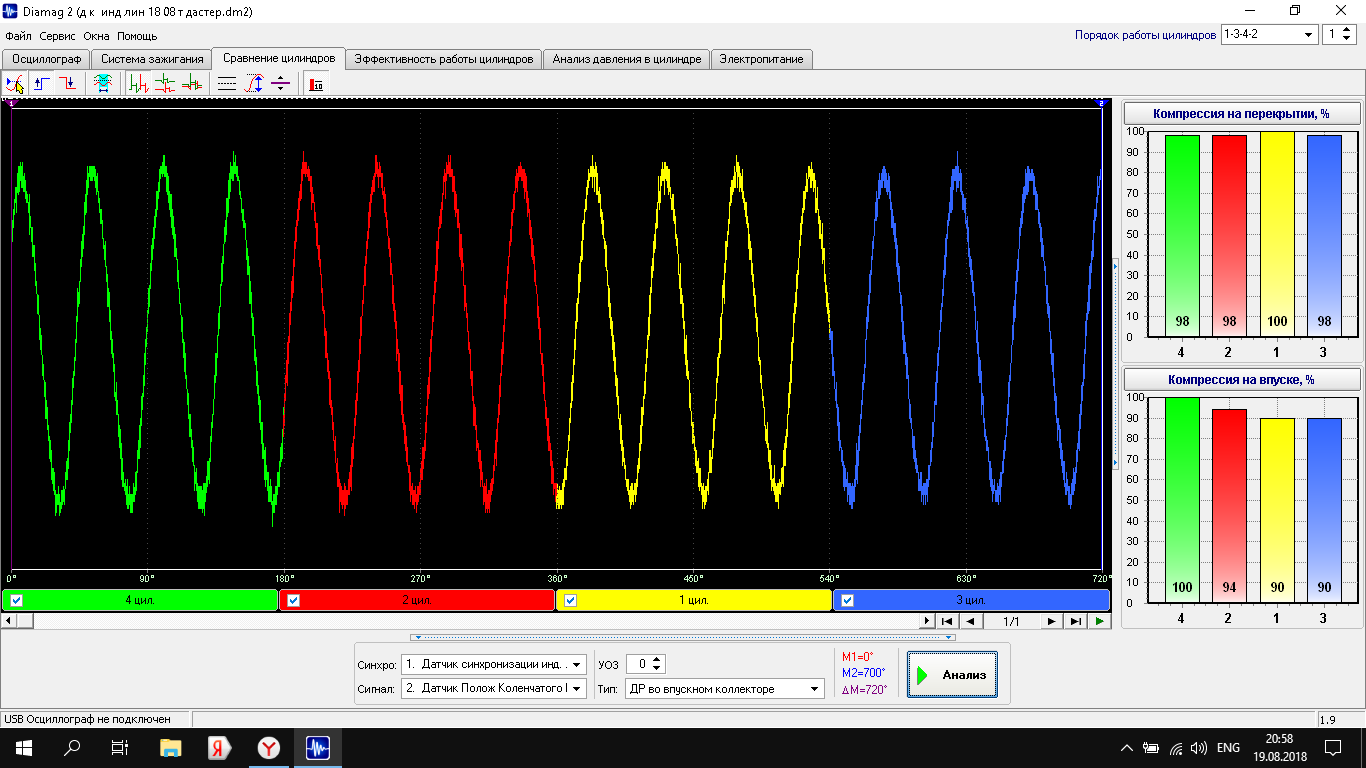Click the yellow cylinder 1 bar in overlap chart
This screenshot has width=1366, height=768.
pyautogui.click(x=1276, y=234)
